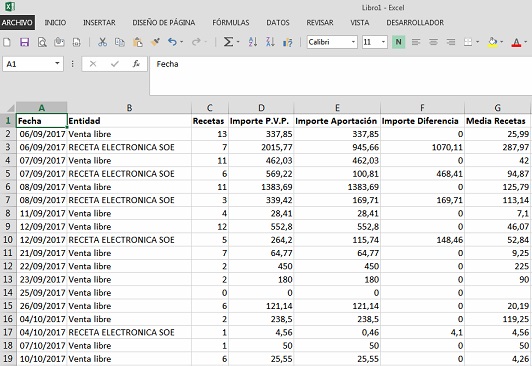Click the AutoSum sigma icon
Viewport: 532px width, 366px height.
[228, 42]
